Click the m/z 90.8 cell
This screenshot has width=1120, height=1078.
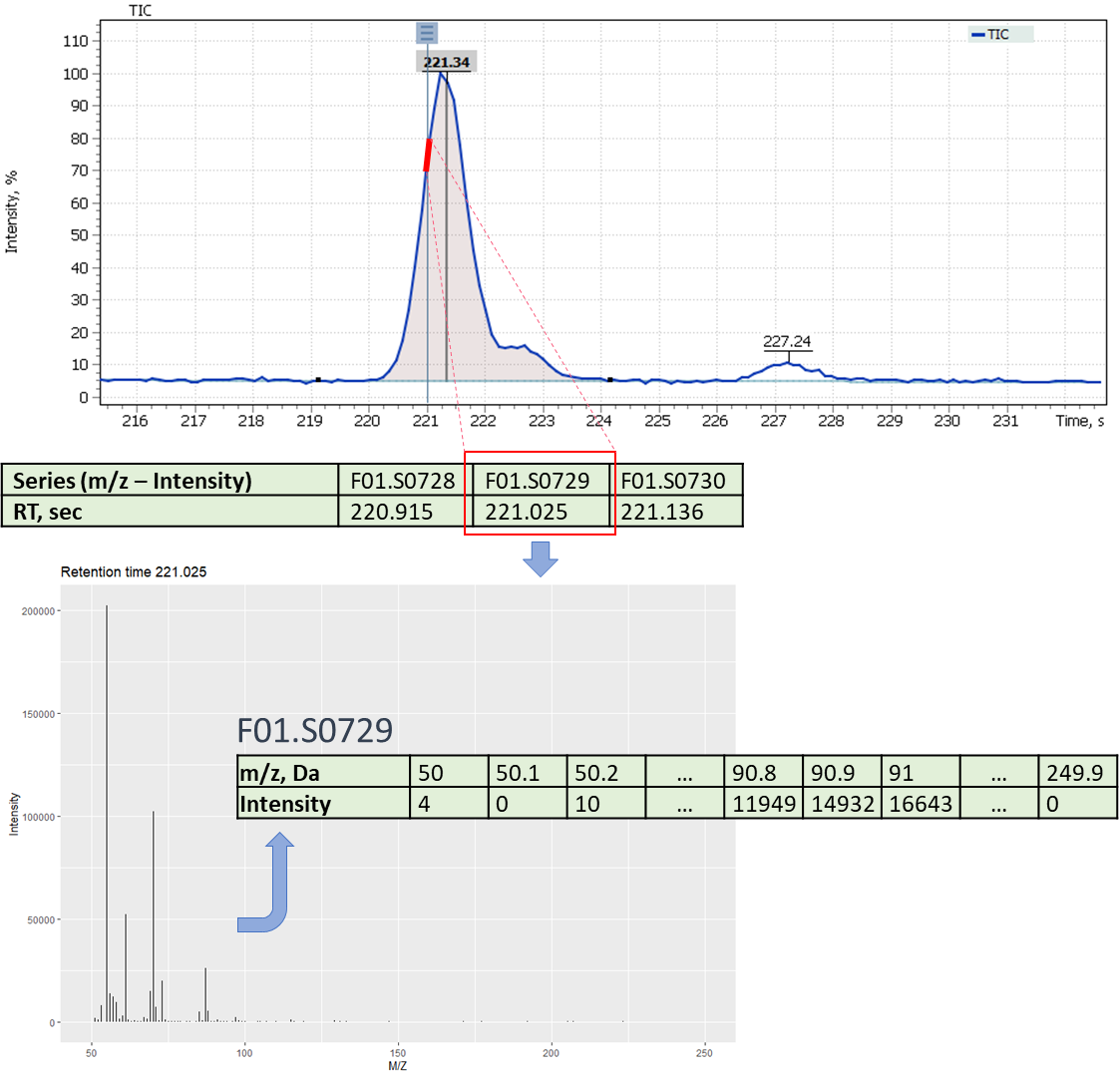(x=763, y=772)
